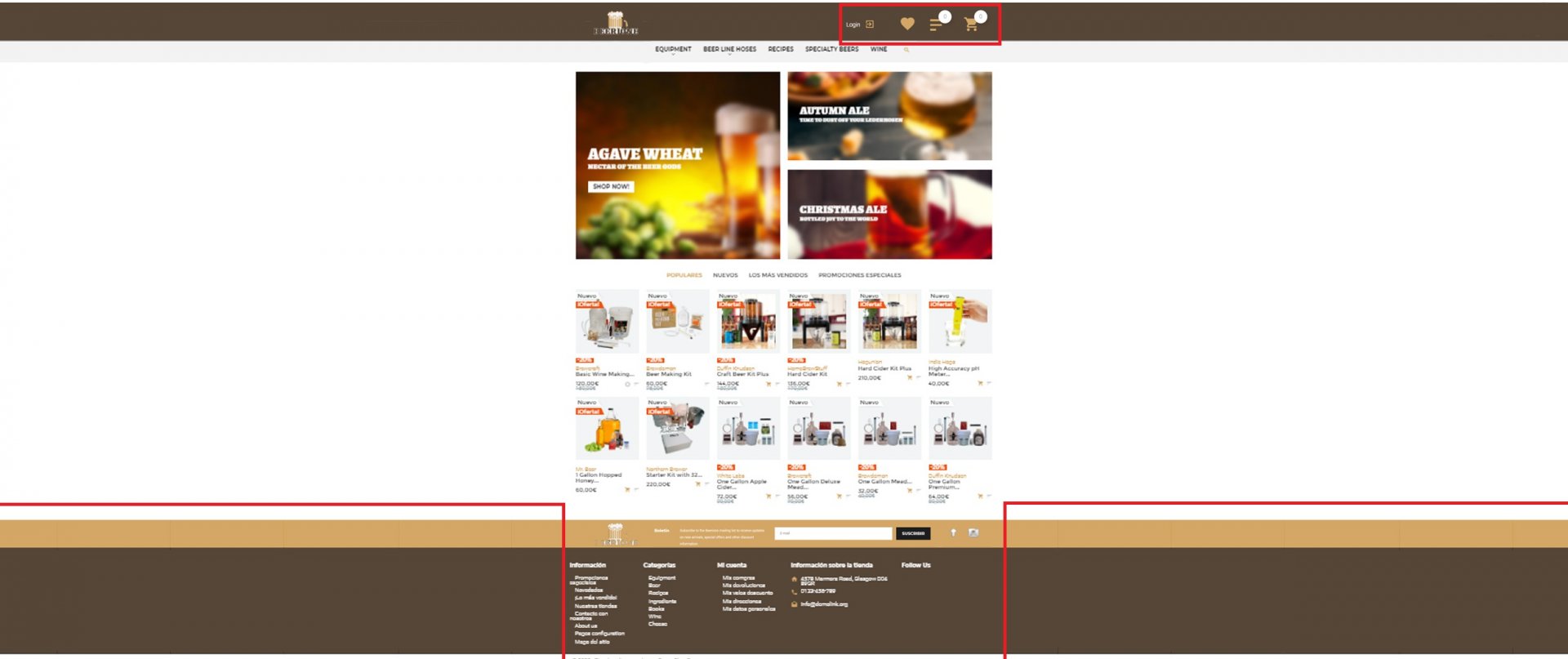Open the Wine item in the top menu
This screenshot has width=1568, height=659.
pyautogui.click(x=879, y=49)
